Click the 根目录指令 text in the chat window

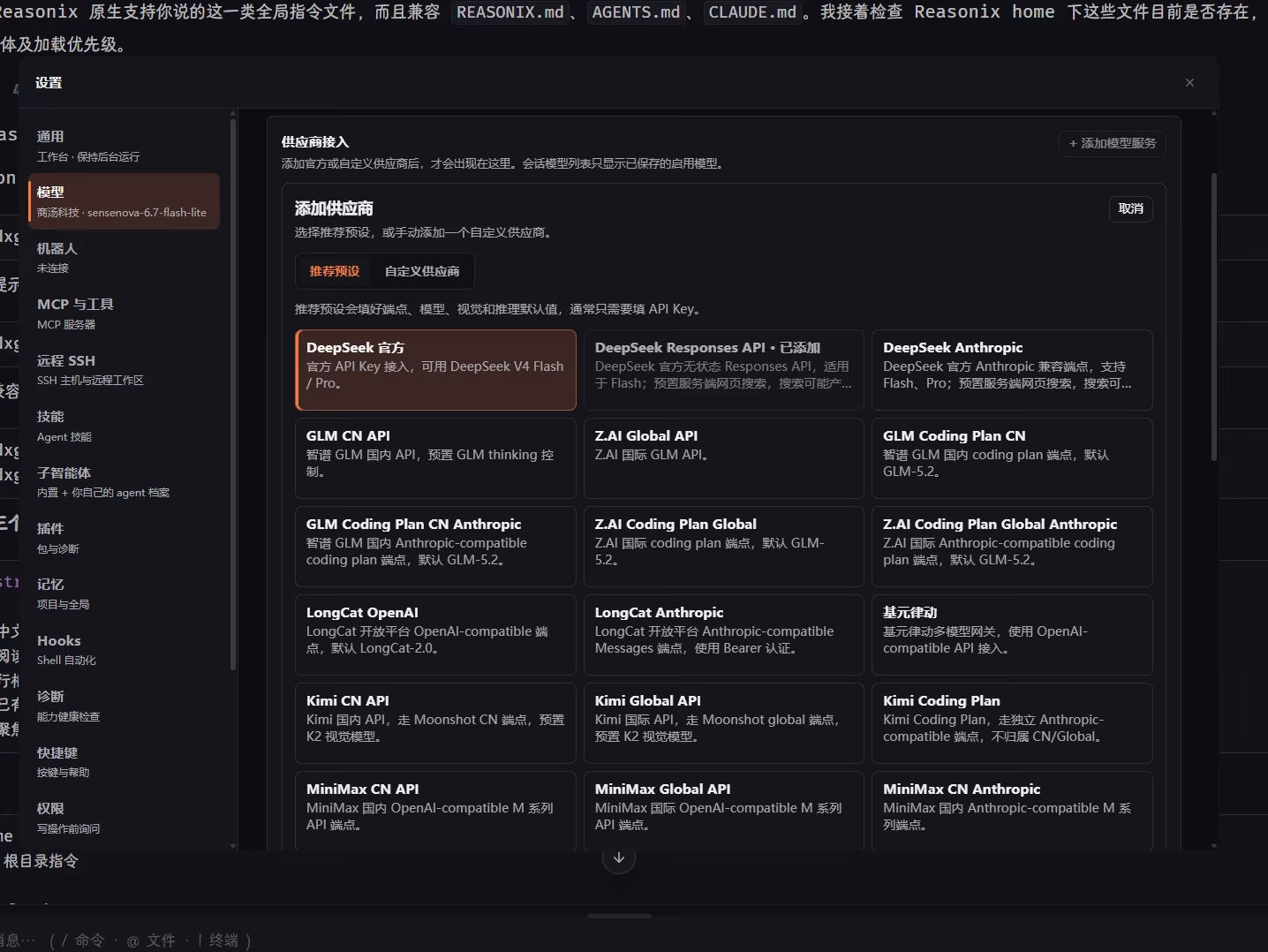[42, 860]
